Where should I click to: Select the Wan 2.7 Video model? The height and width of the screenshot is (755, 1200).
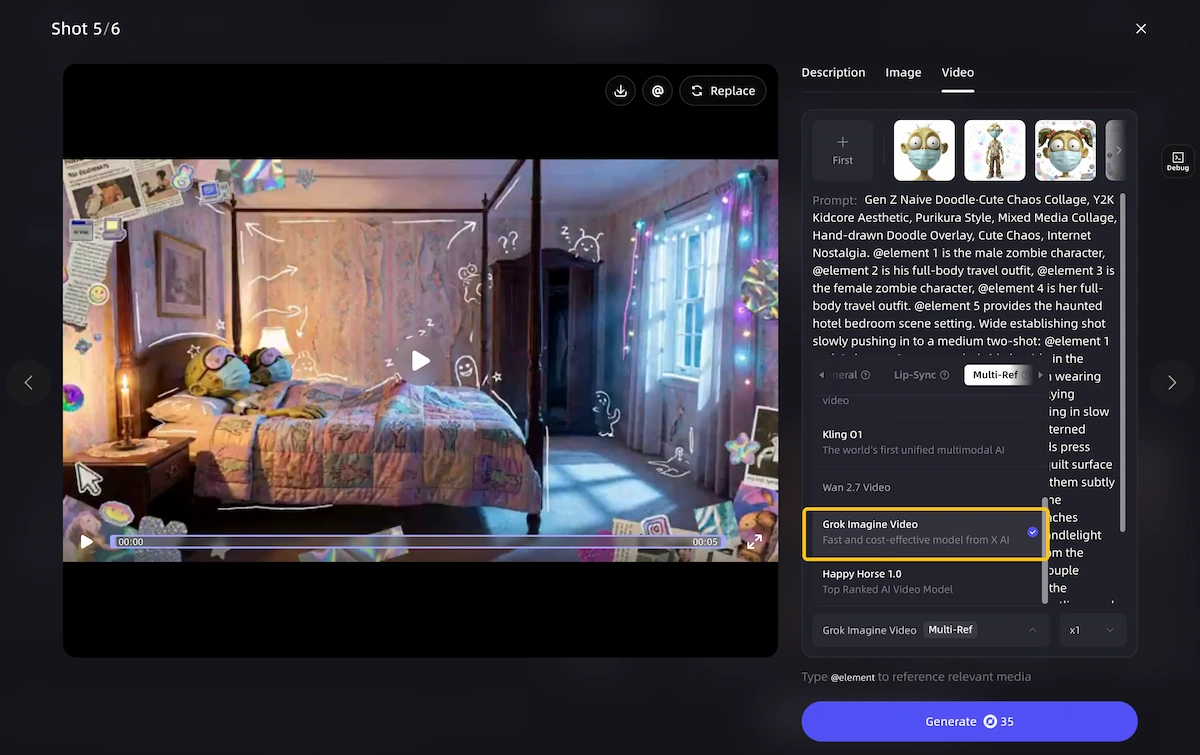click(925, 487)
